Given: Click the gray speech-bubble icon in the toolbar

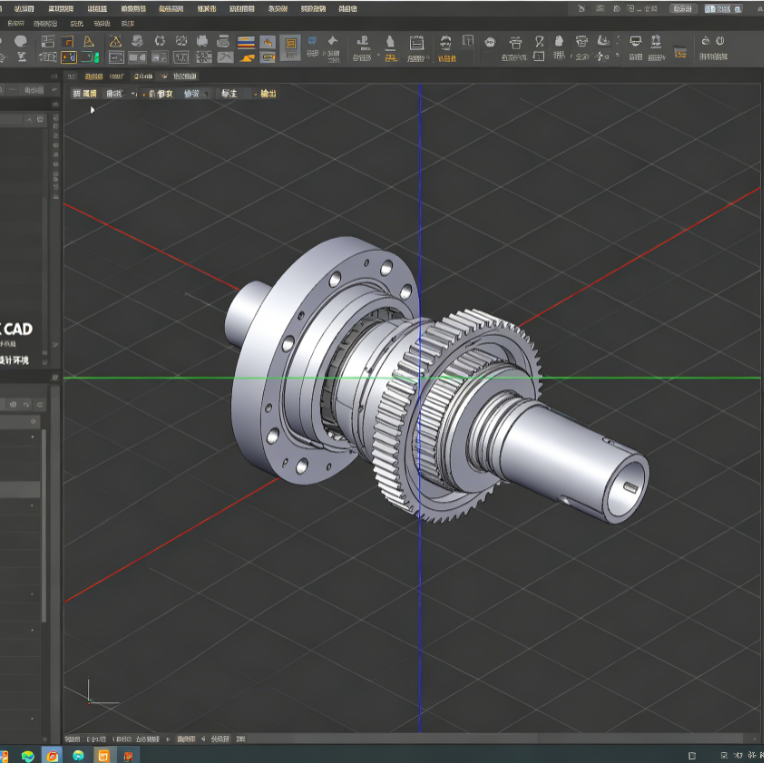Looking at the screenshot, I should point(20,41).
